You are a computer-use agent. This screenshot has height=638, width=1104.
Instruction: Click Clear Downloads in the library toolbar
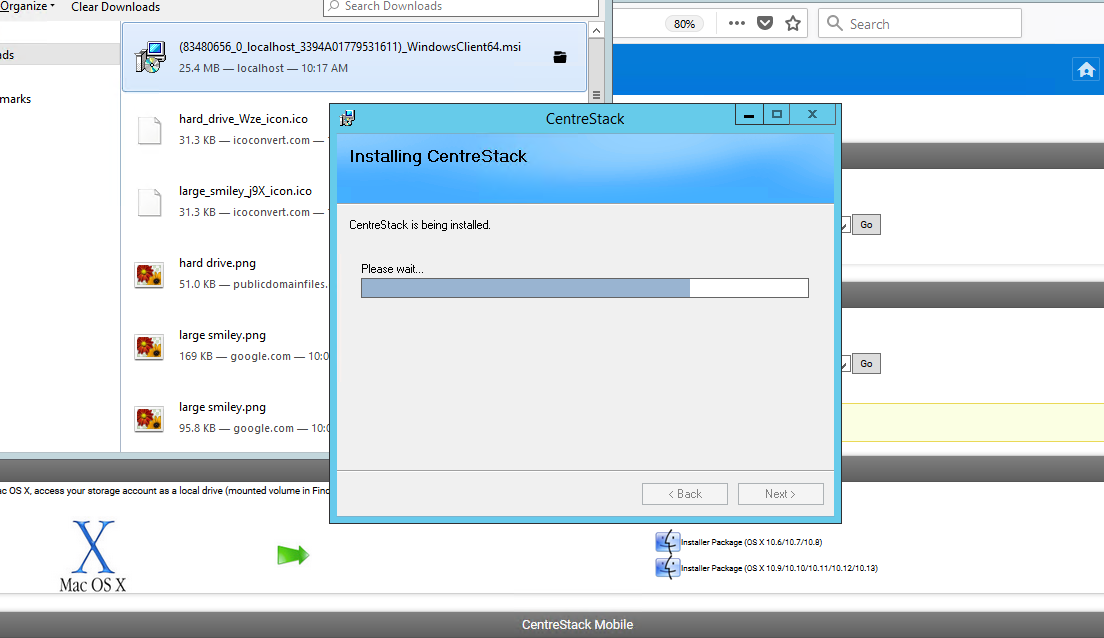(115, 7)
